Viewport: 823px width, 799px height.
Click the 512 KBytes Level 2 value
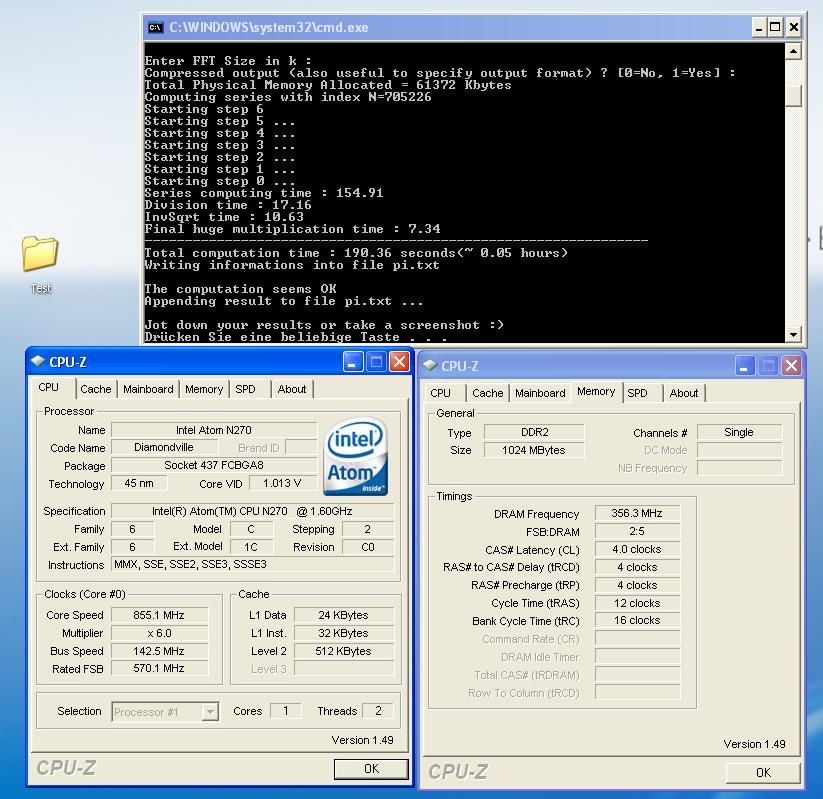tap(344, 651)
